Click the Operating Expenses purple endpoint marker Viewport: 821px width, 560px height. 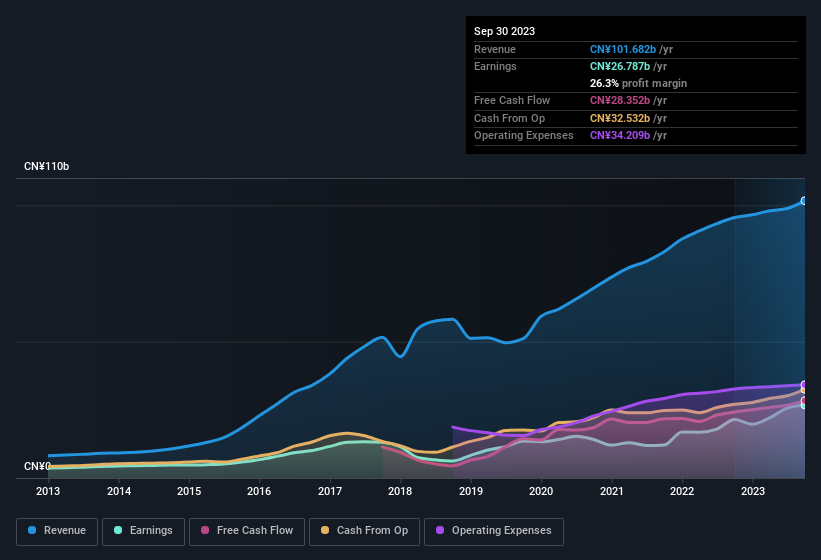[x=804, y=385]
